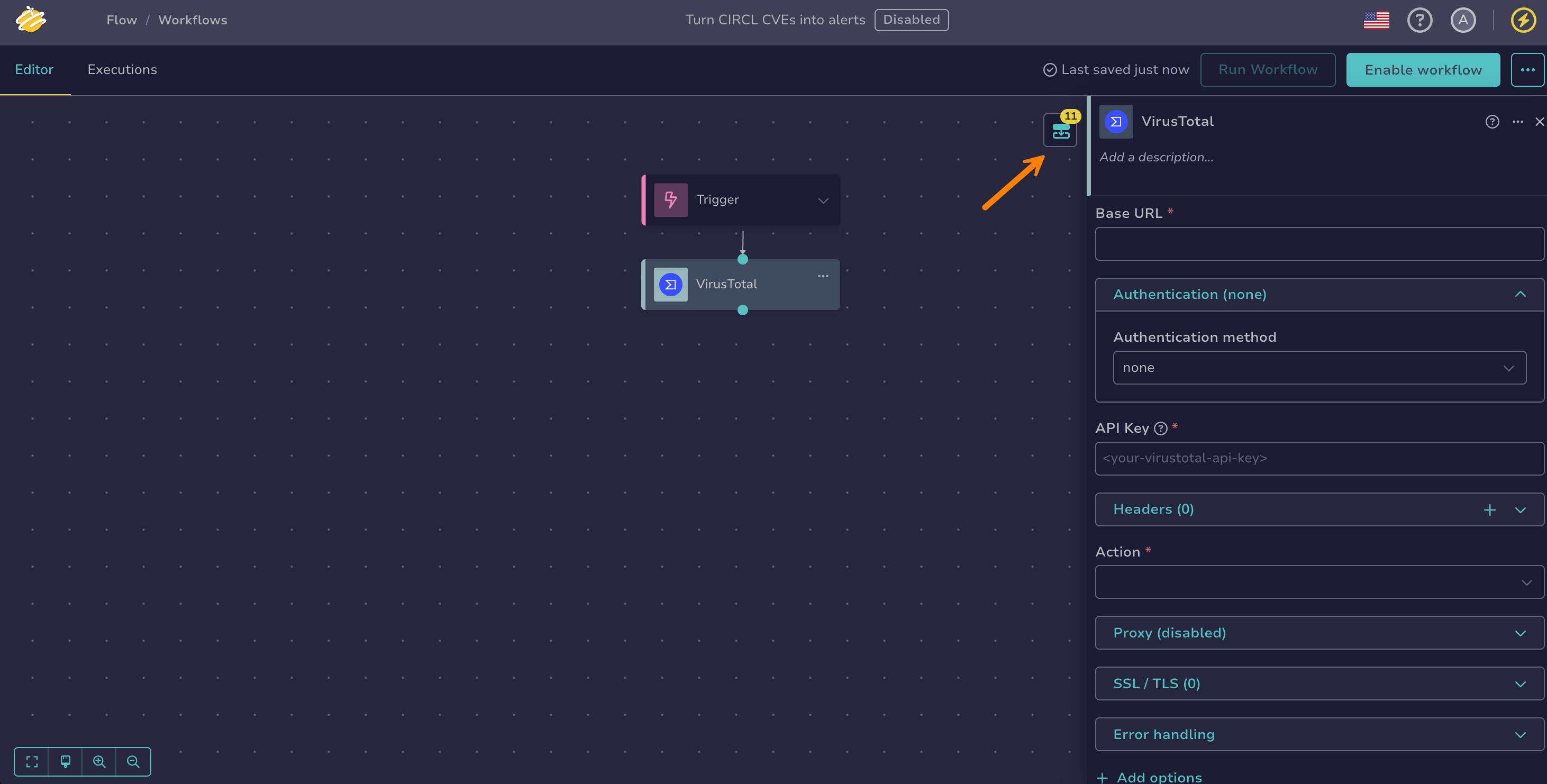Click the VirusTotal panel help icon
The width and height of the screenshot is (1547, 784).
[1492, 122]
